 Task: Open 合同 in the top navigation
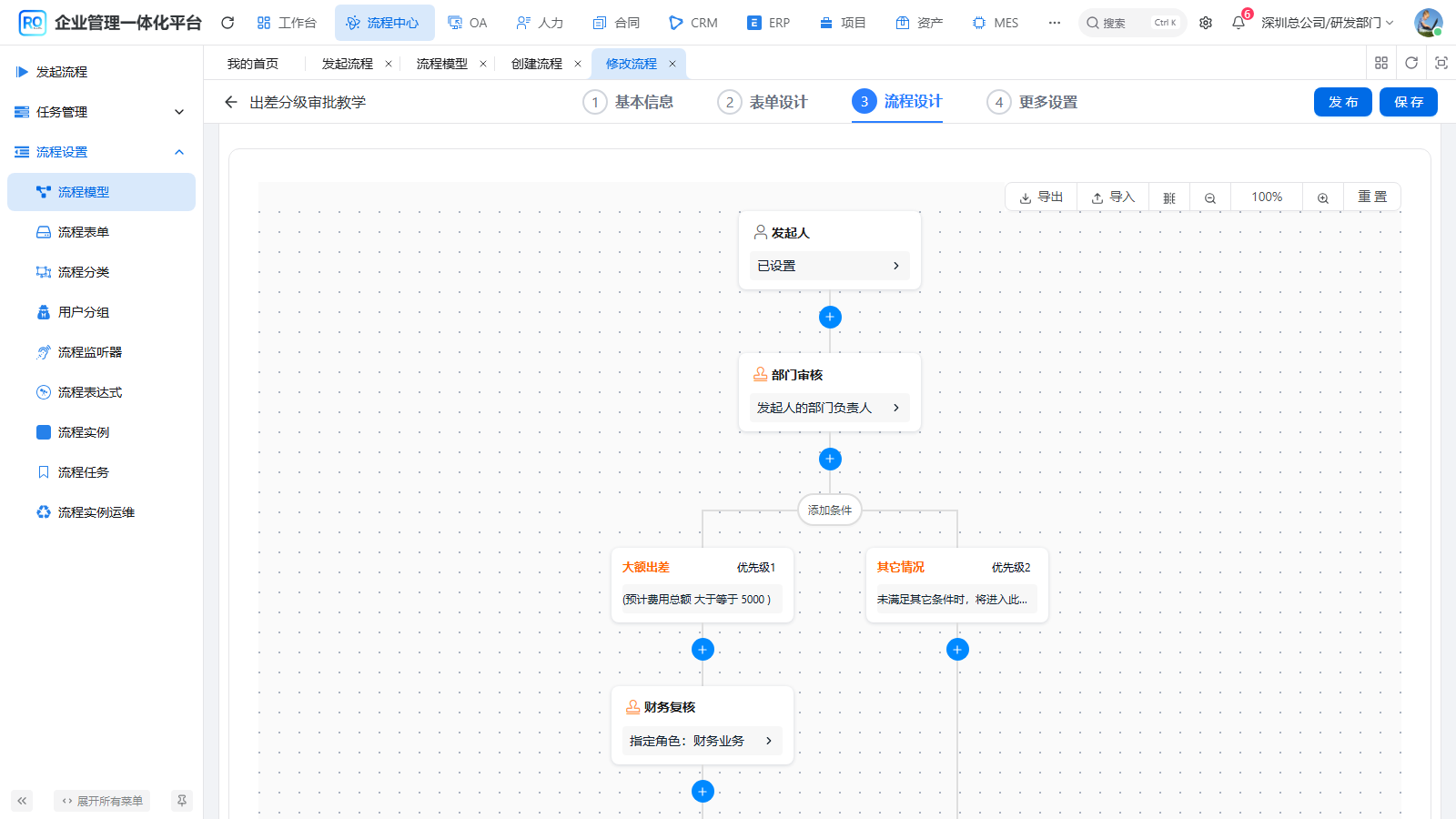tap(616, 23)
